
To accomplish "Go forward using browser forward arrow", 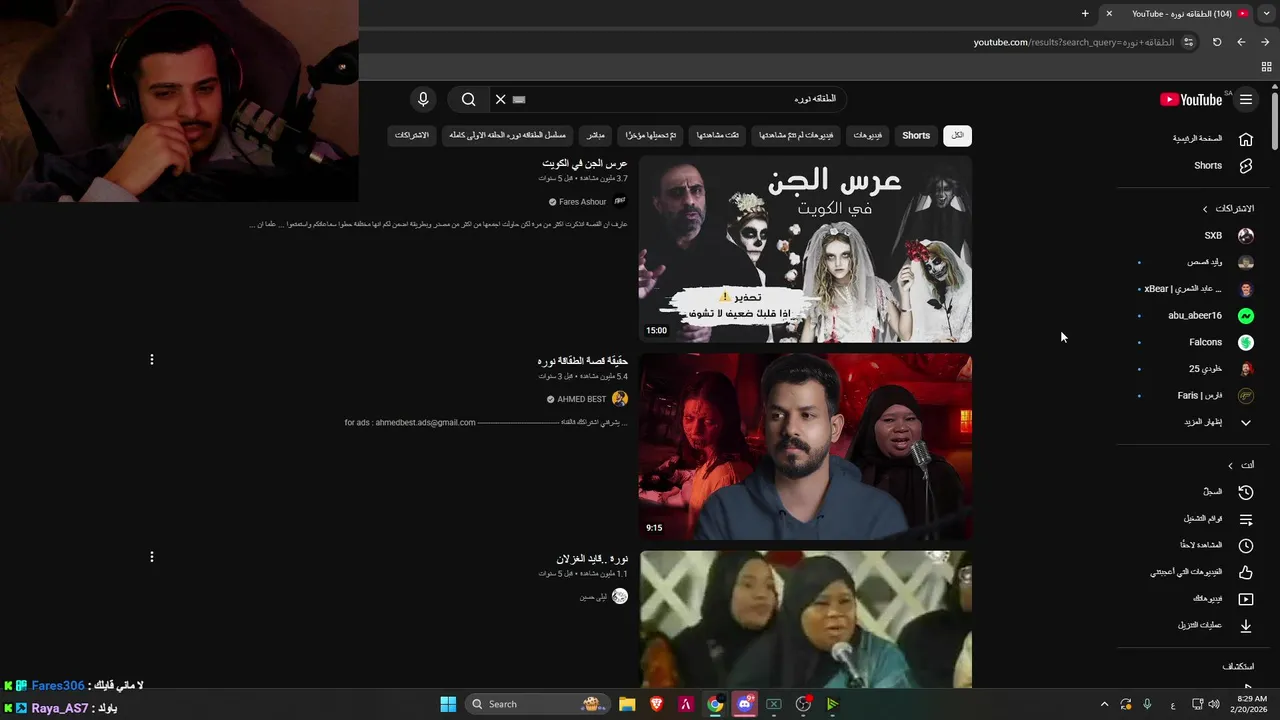I will click(x=1265, y=42).
